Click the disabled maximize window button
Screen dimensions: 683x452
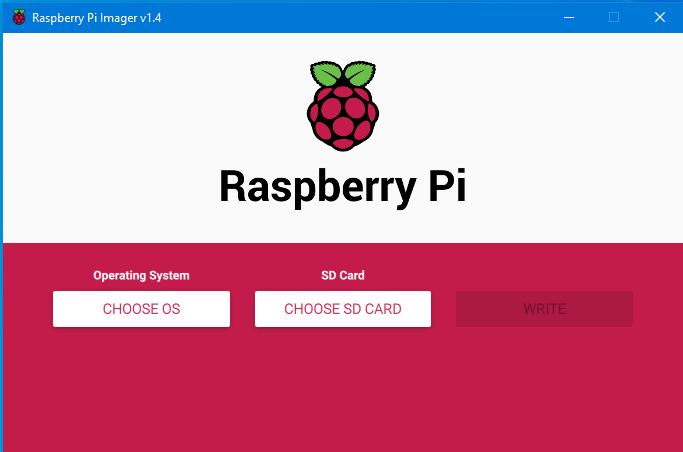point(614,17)
